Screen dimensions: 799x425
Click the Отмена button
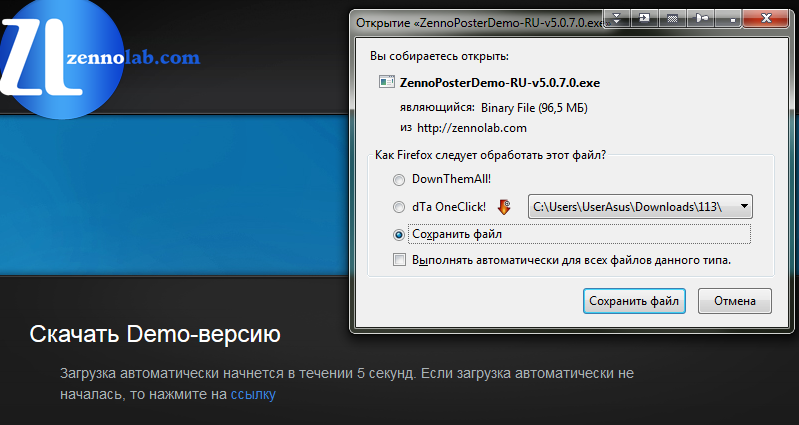pos(734,301)
